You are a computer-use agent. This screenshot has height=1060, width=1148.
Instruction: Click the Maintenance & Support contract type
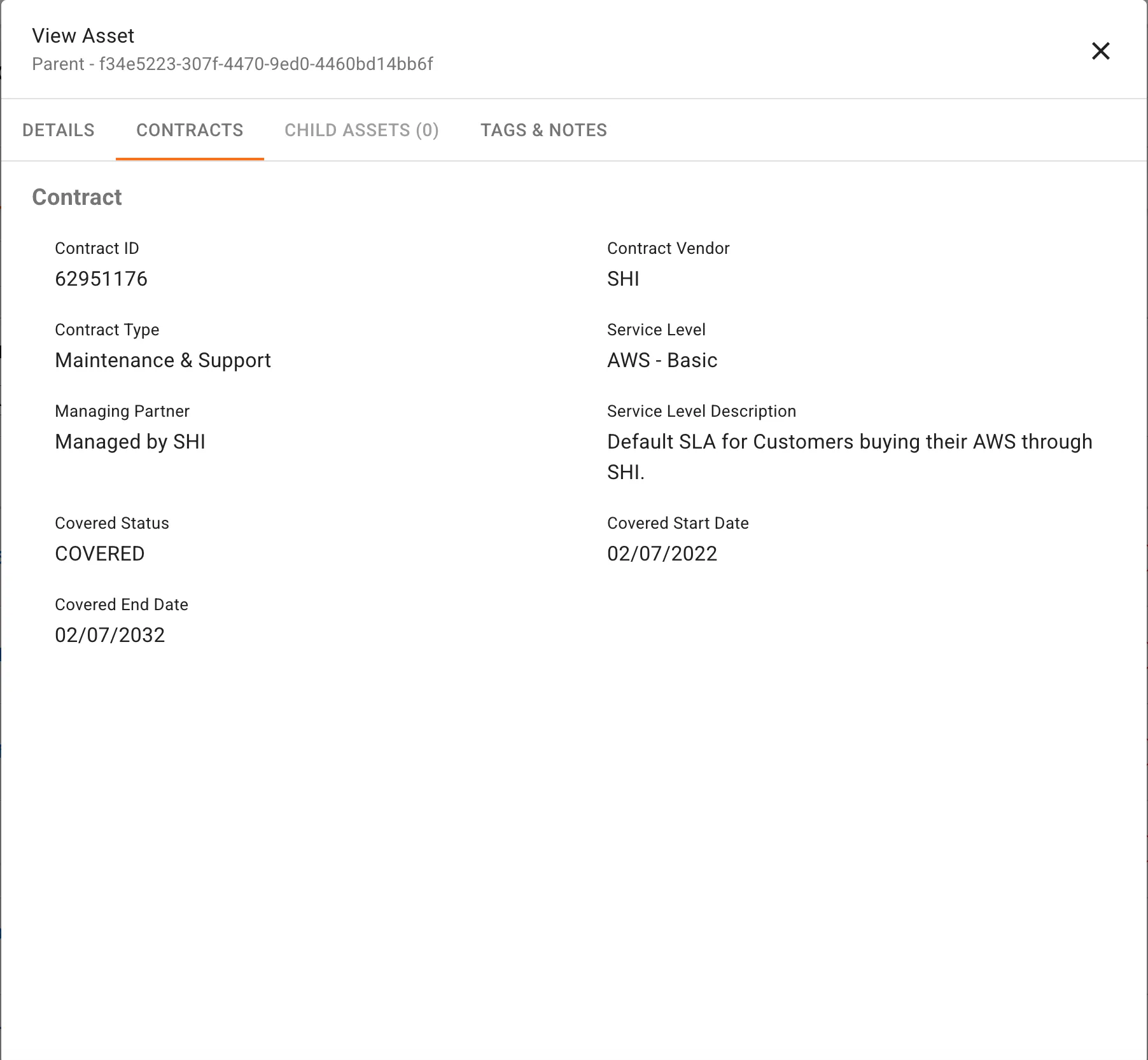pos(163,360)
